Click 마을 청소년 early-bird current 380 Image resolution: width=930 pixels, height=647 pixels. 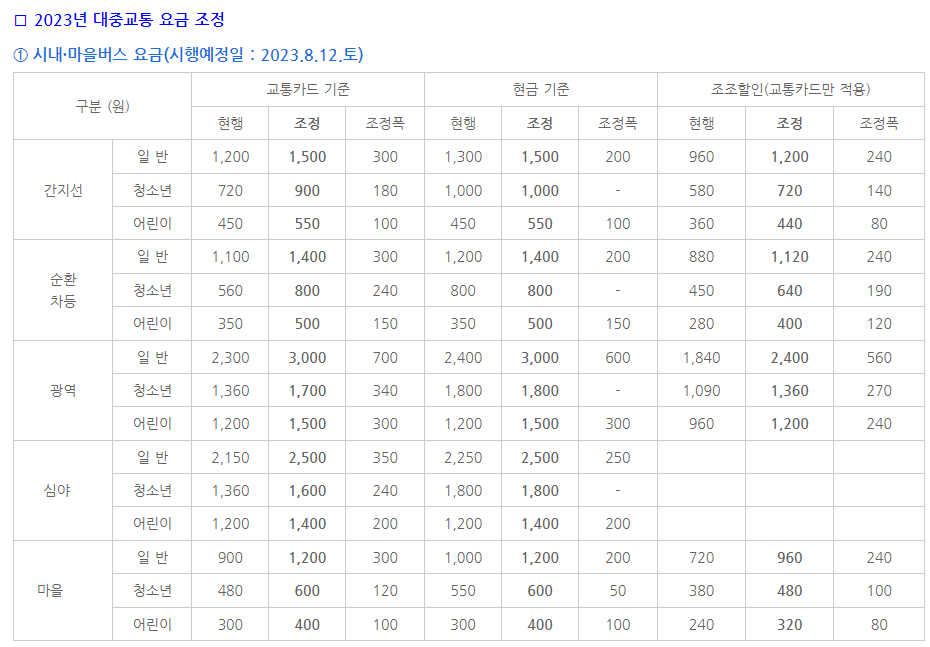tap(701, 591)
